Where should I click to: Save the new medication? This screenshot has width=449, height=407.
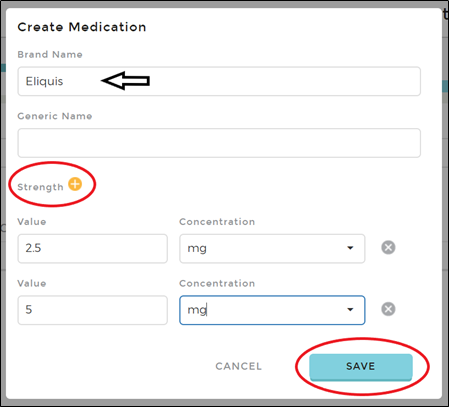(x=361, y=367)
